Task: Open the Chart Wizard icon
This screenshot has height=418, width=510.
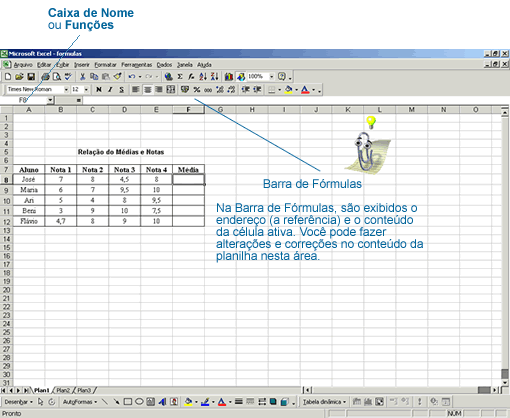Action: point(229,77)
